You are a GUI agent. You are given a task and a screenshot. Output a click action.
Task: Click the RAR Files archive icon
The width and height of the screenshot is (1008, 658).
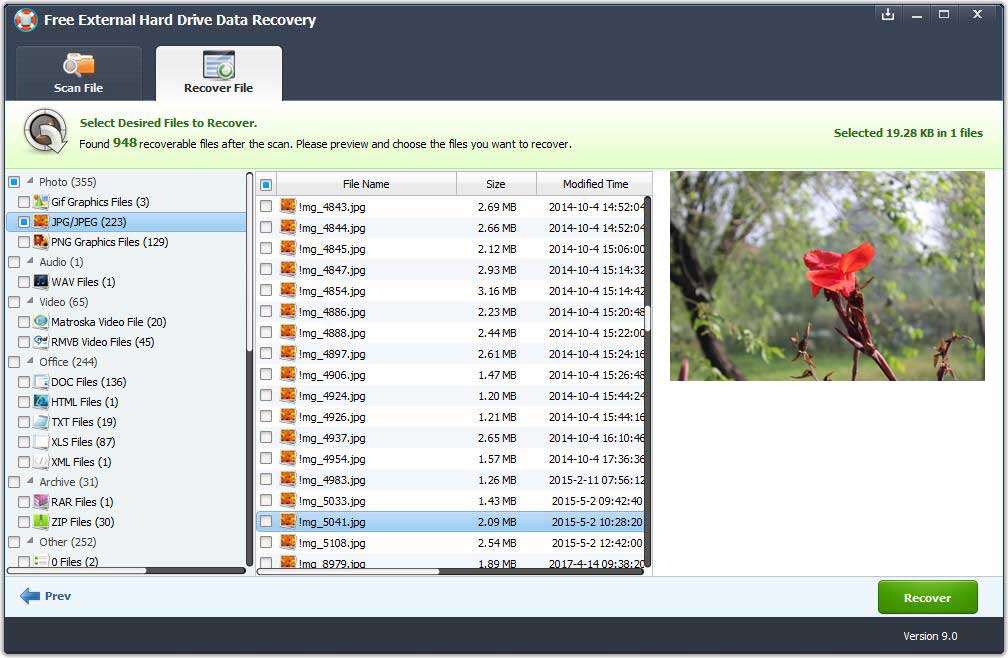click(41, 502)
